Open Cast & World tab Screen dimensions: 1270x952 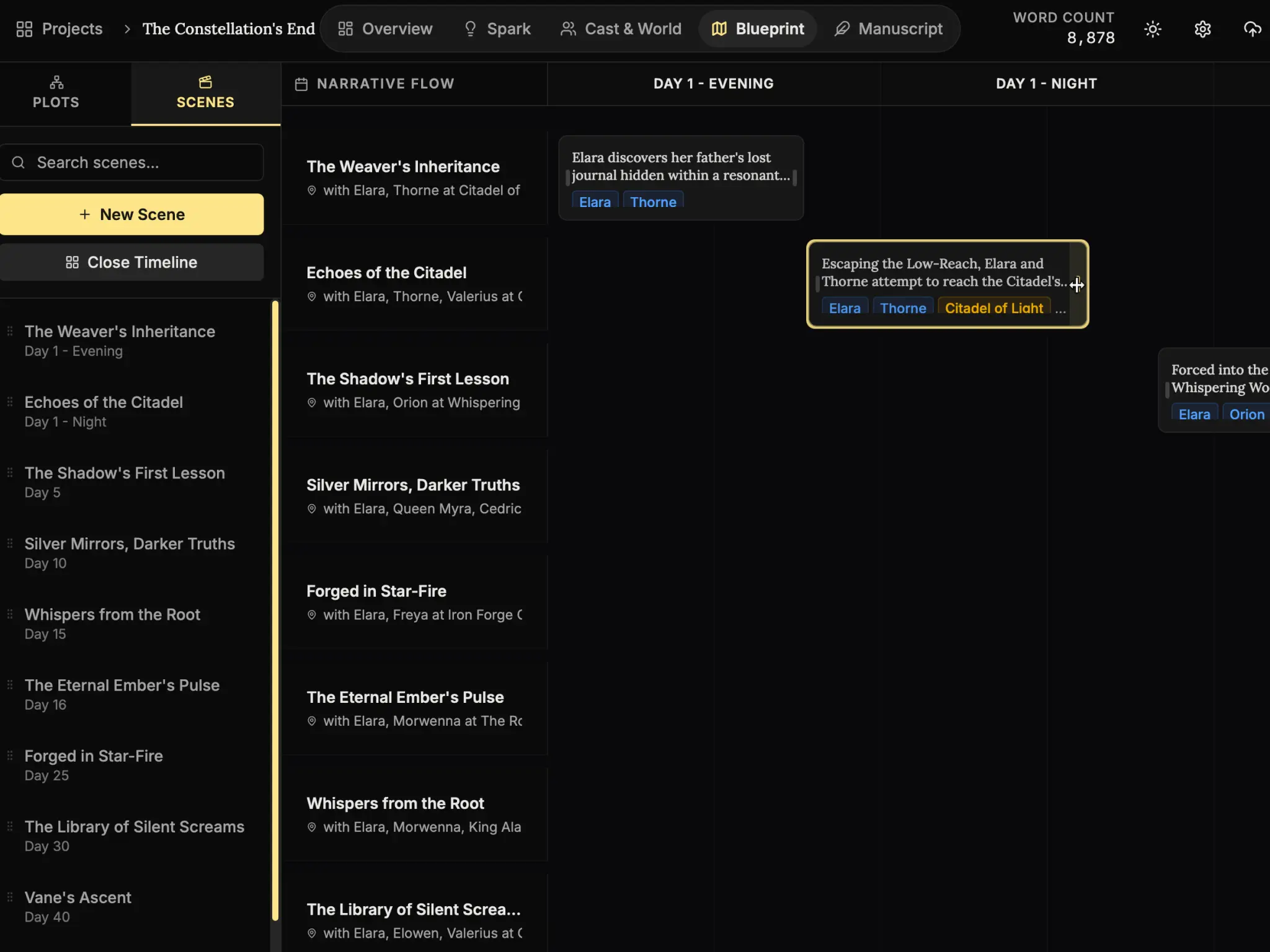pos(620,29)
